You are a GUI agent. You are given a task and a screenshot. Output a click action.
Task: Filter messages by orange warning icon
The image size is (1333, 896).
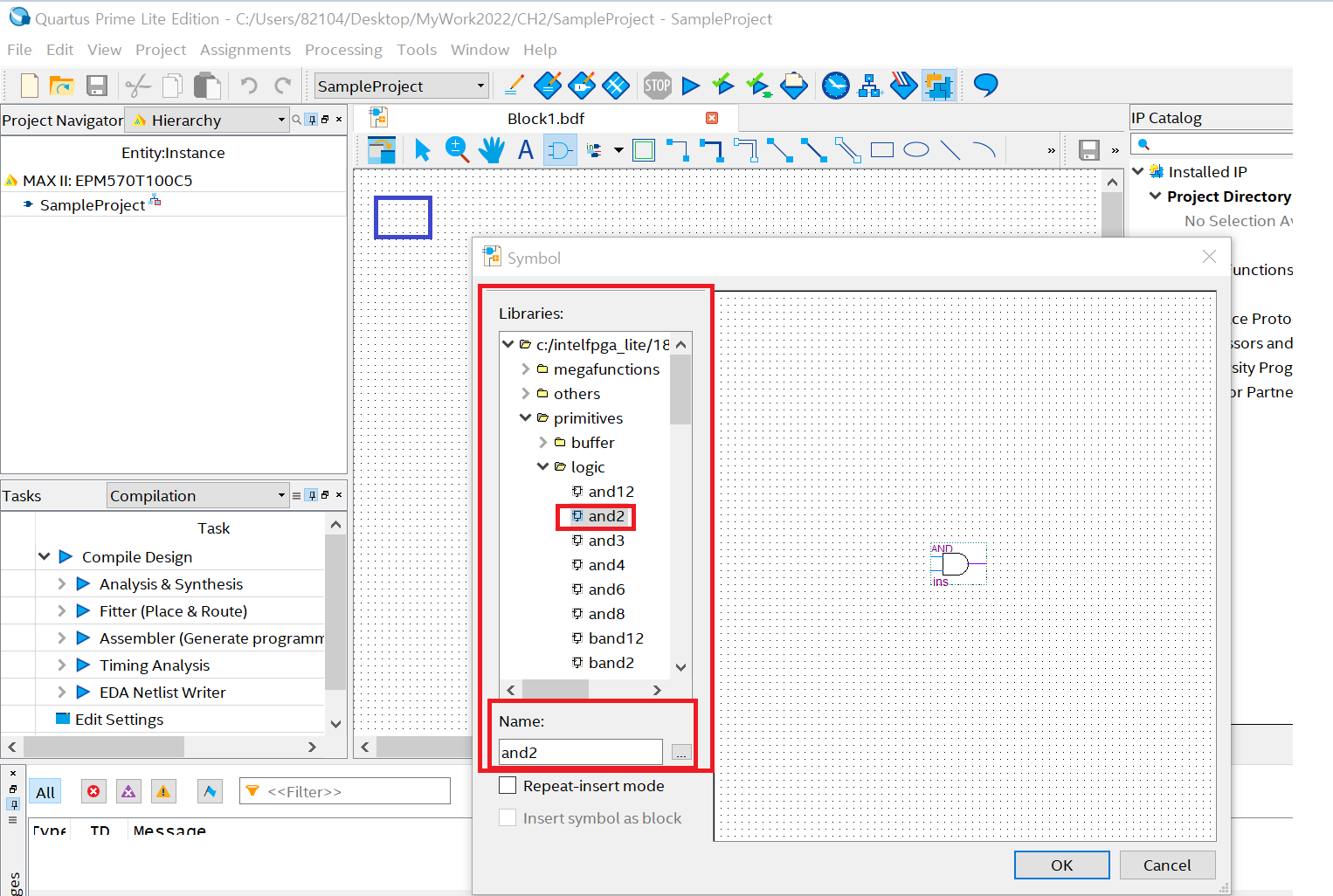point(163,791)
